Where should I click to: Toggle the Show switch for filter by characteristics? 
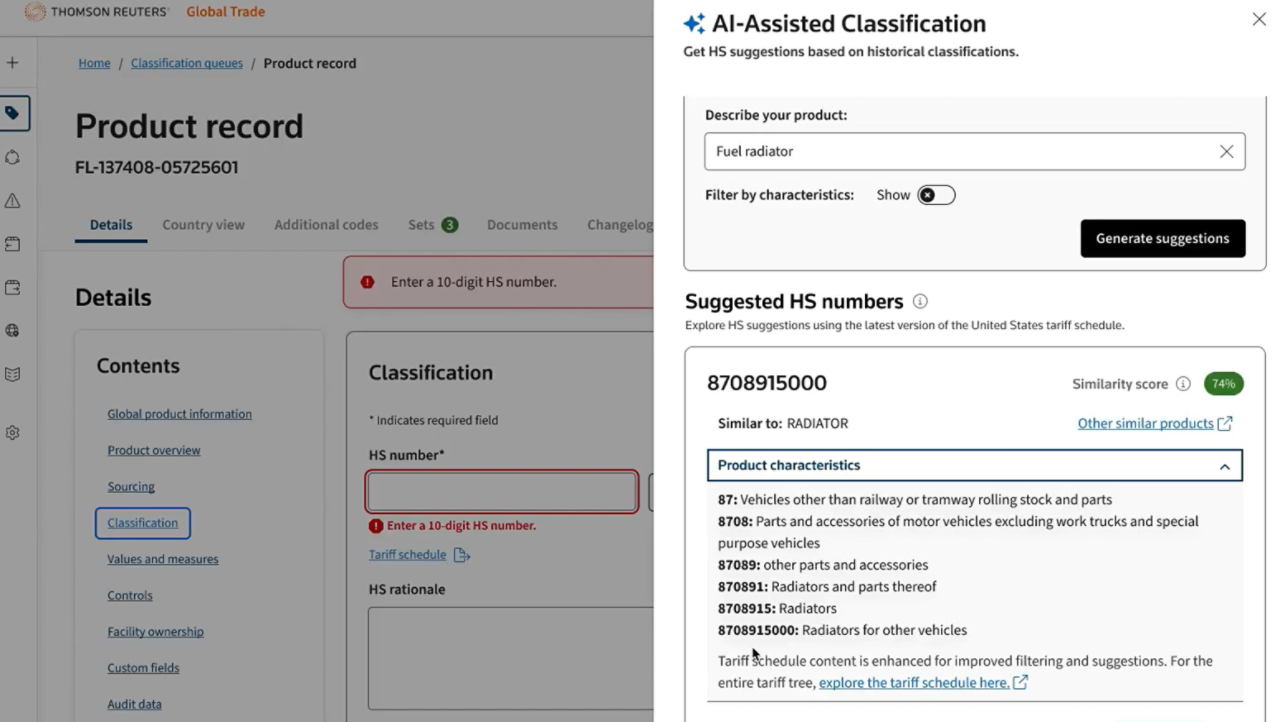(x=936, y=195)
